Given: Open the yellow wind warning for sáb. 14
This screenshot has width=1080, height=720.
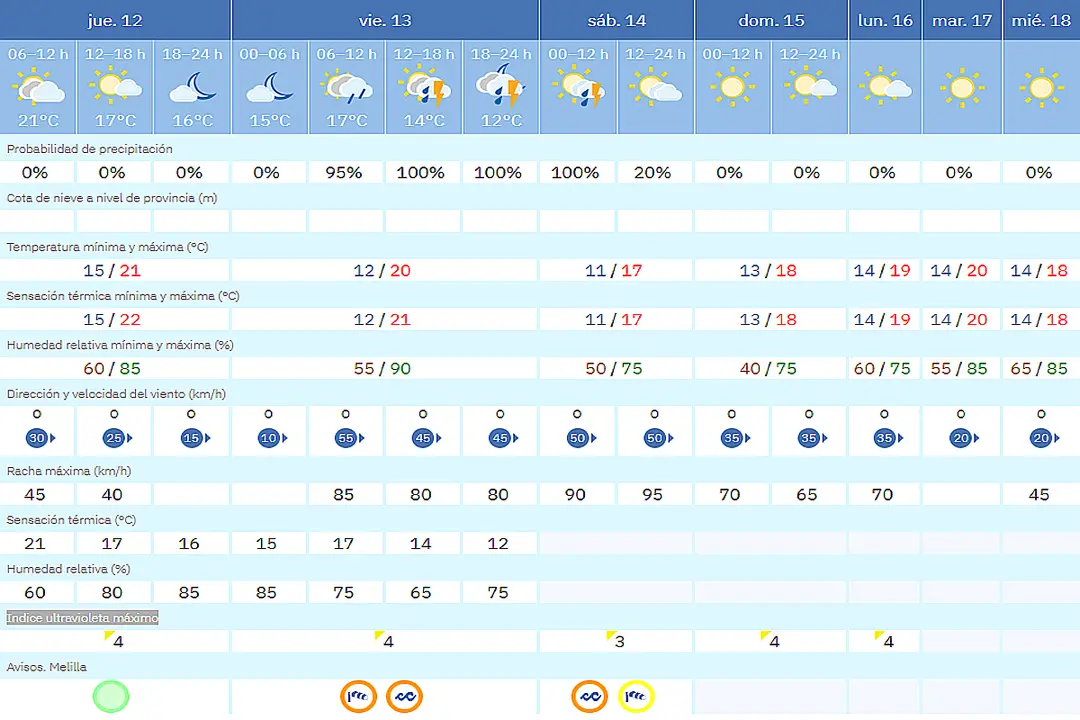Looking at the screenshot, I should click(636, 697).
